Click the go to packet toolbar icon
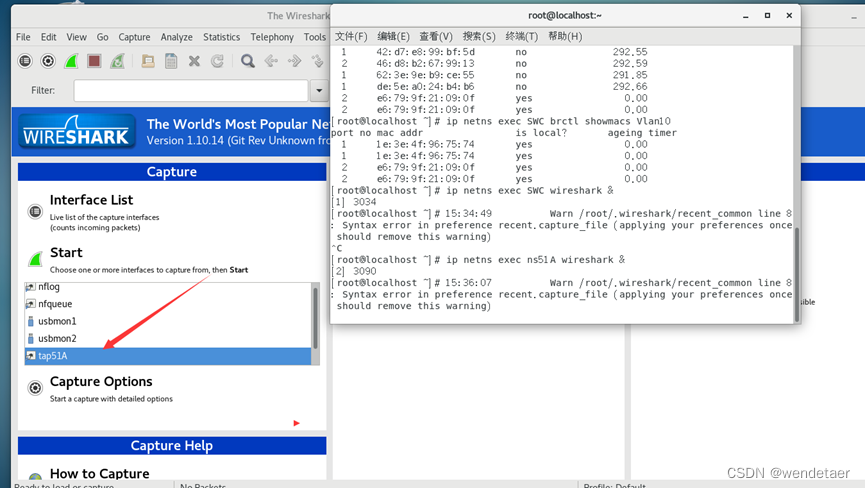 pos(317,61)
